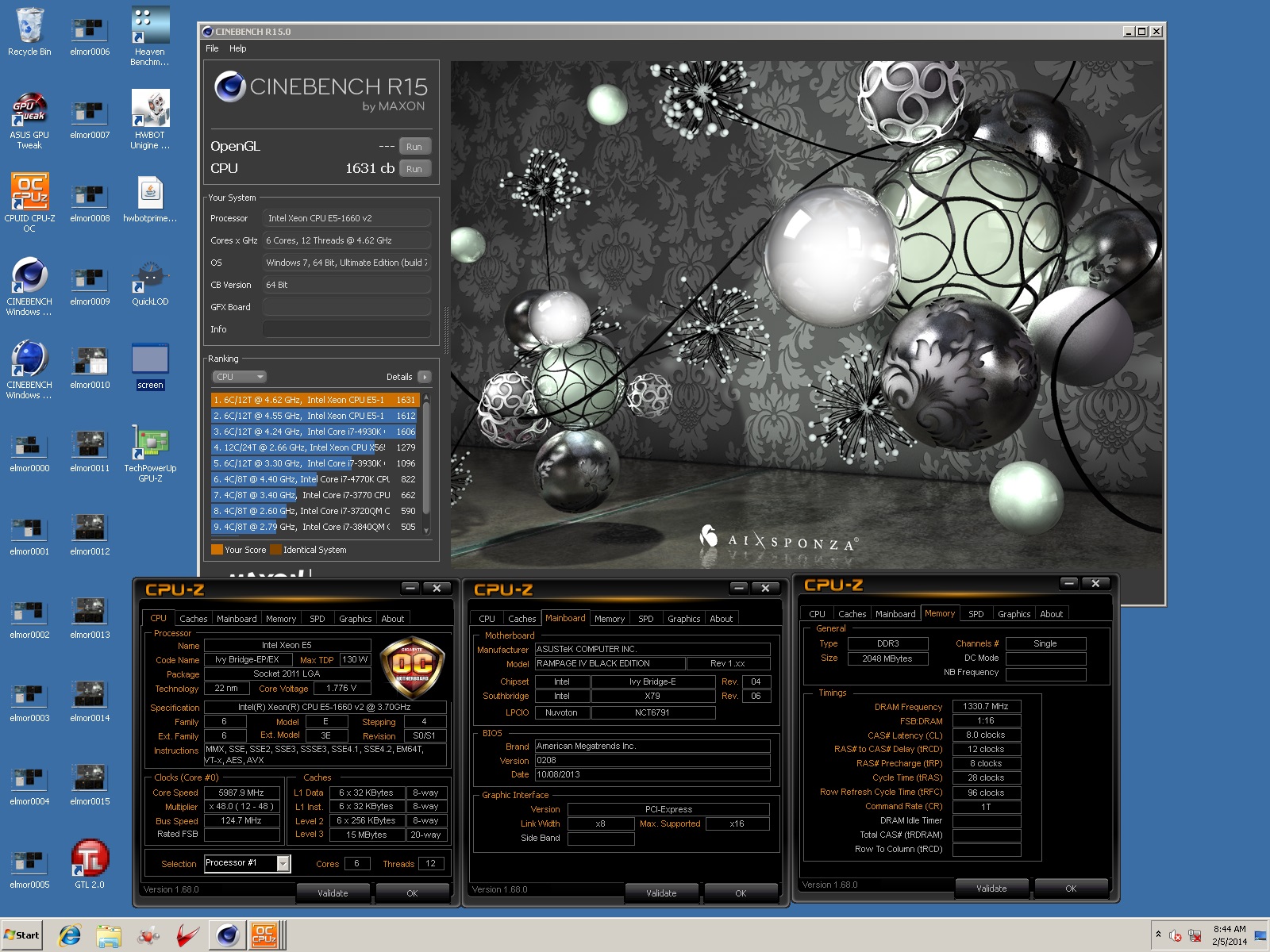
Task: Switch to Cinebench taskbar button
Action: pyautogui.click(x=228, y=935)
